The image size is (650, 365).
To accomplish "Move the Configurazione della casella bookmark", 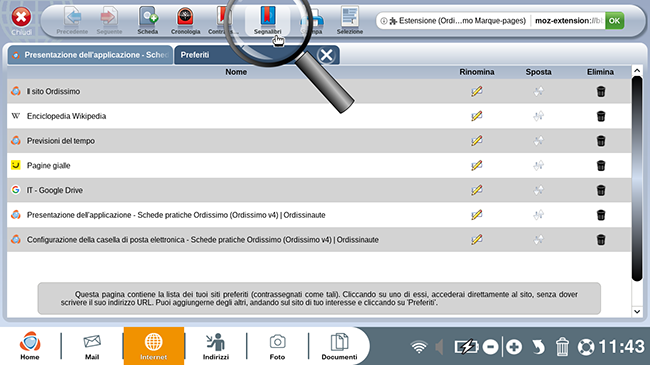I will click(x=538, y=240).
